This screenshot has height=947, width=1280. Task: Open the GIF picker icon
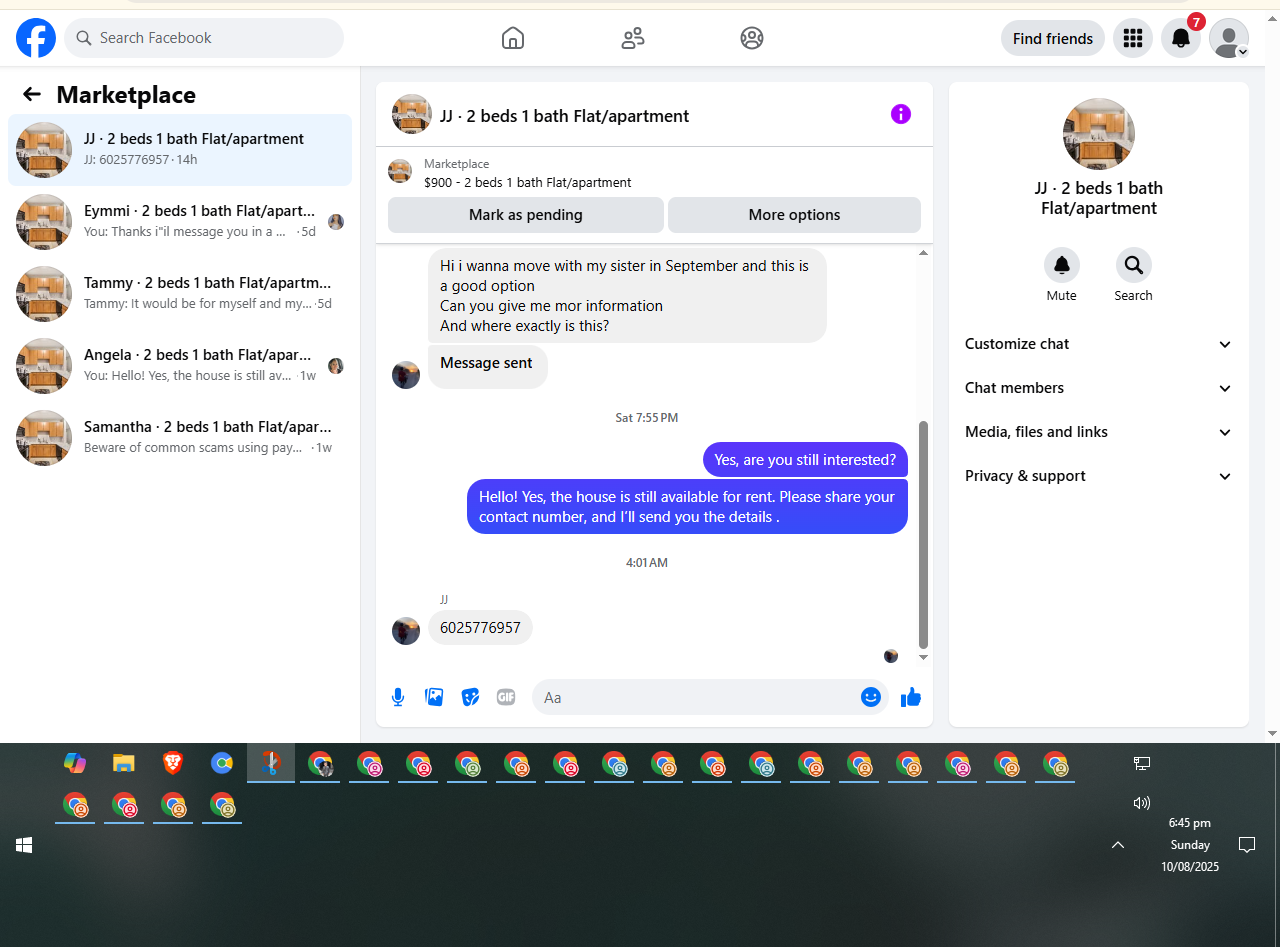coord(506,697)
